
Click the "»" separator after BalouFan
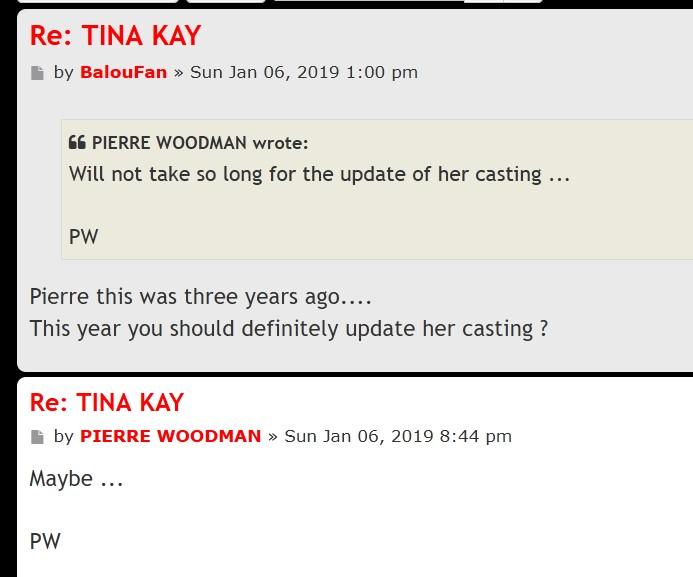coord(178,72)
